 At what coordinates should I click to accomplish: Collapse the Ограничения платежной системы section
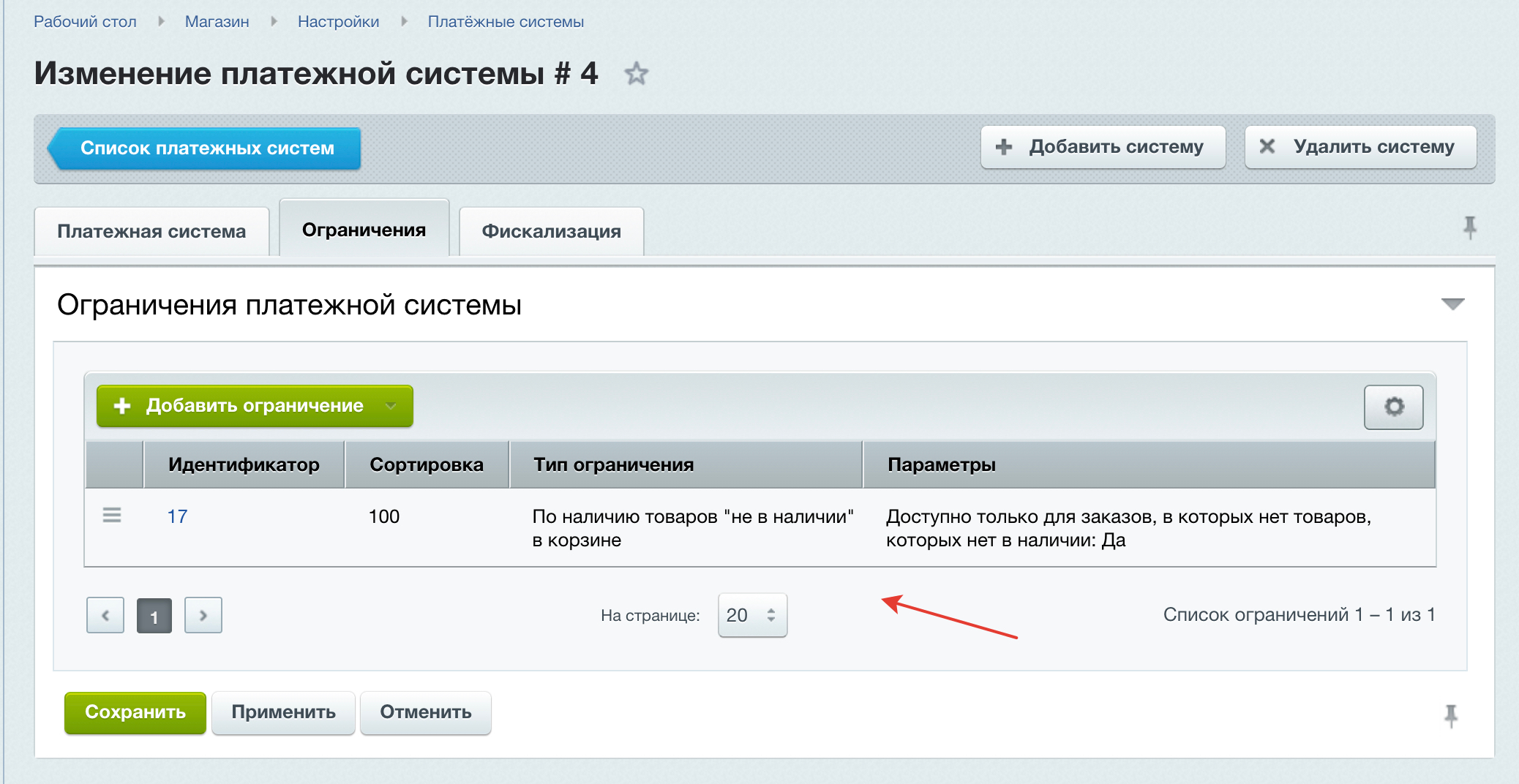(1452, 304)
